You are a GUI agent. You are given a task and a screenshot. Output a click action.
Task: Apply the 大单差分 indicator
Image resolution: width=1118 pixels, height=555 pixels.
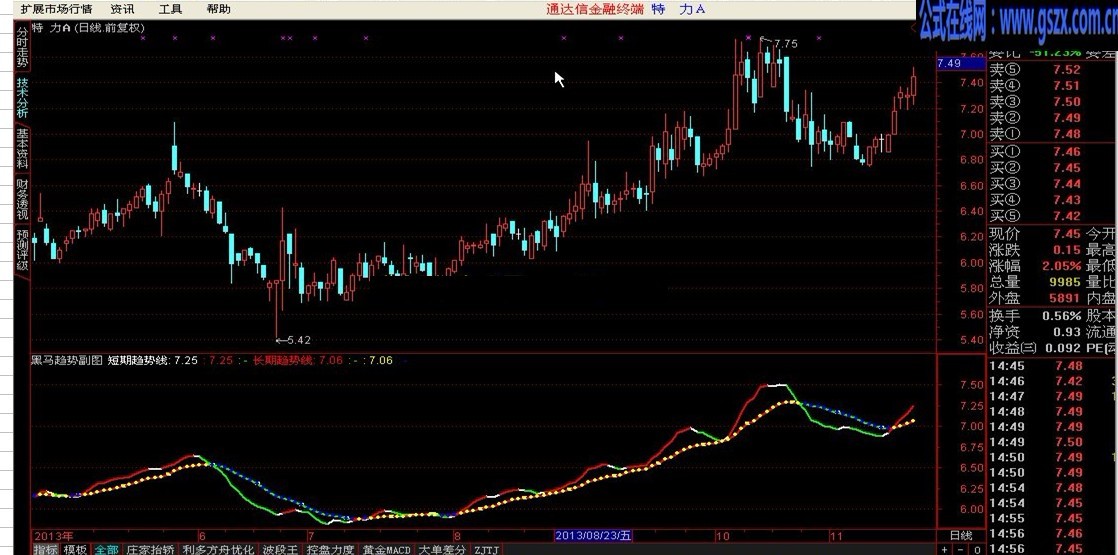[x=441, y=549]
